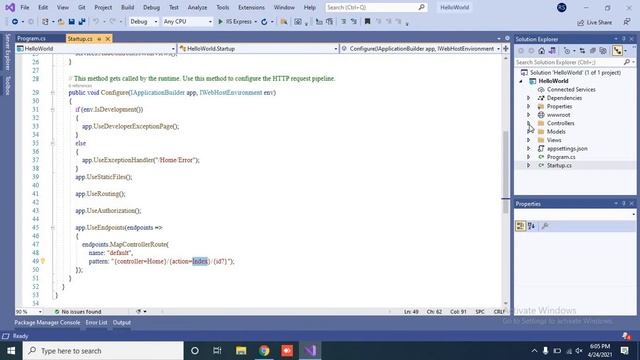Click the Save All toolbar icon
Viewport: 640px width, 360px height.
pos(82,22)
